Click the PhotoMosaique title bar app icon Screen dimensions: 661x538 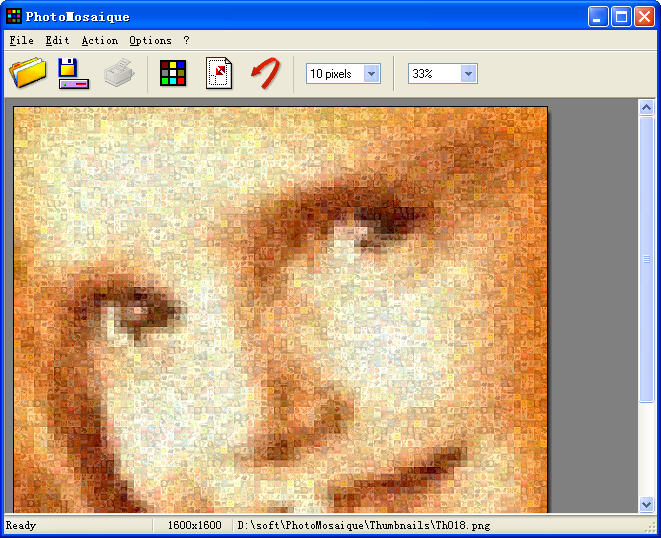(13, 16)
